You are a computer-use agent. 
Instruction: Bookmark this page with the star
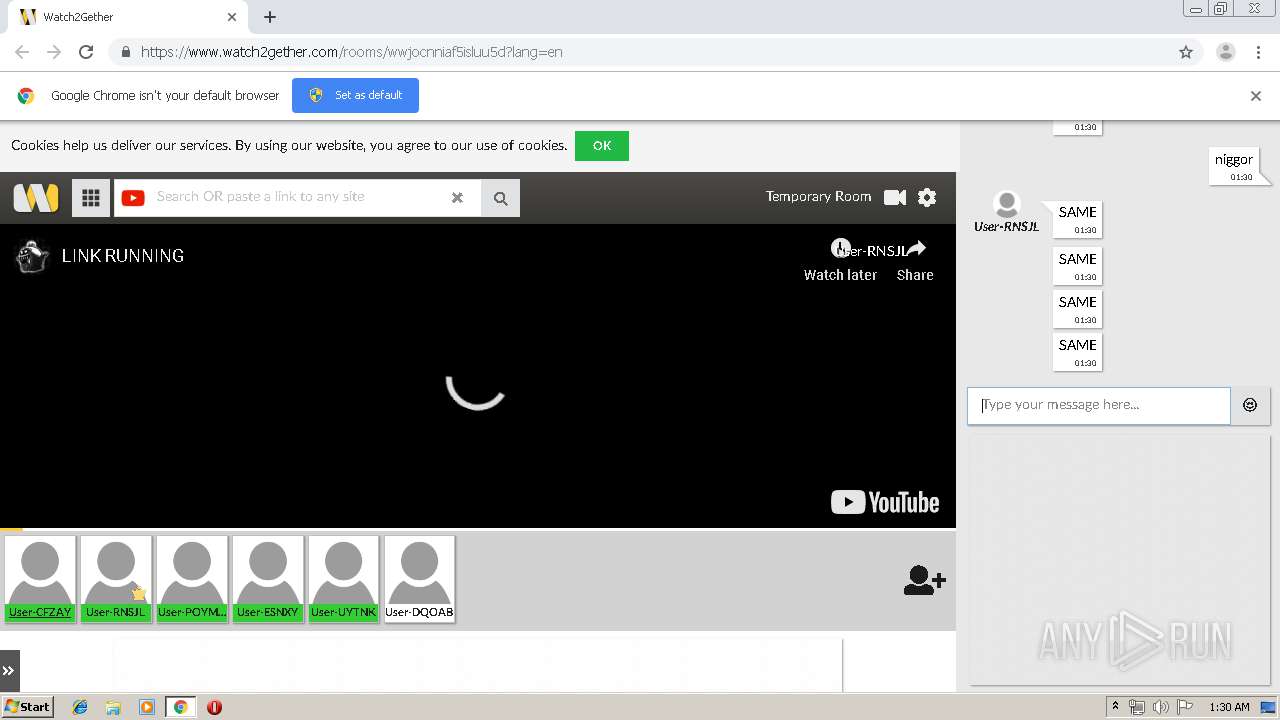(1186, 52)
